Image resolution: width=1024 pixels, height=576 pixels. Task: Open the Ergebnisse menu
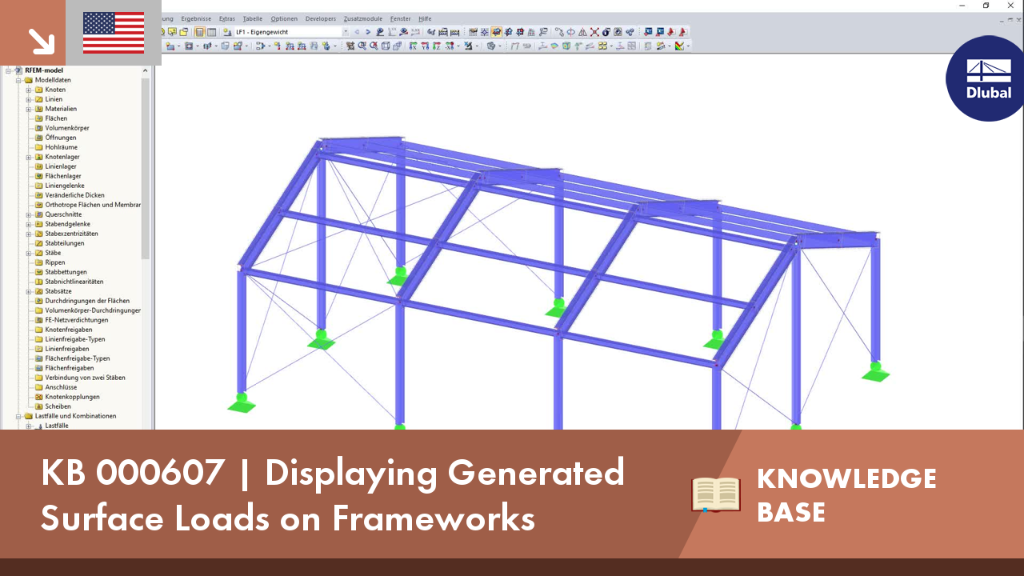[196, 19]
